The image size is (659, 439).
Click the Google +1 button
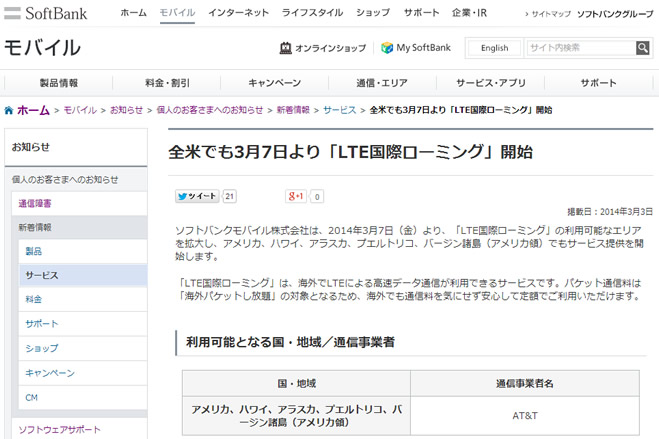(296, 196)
